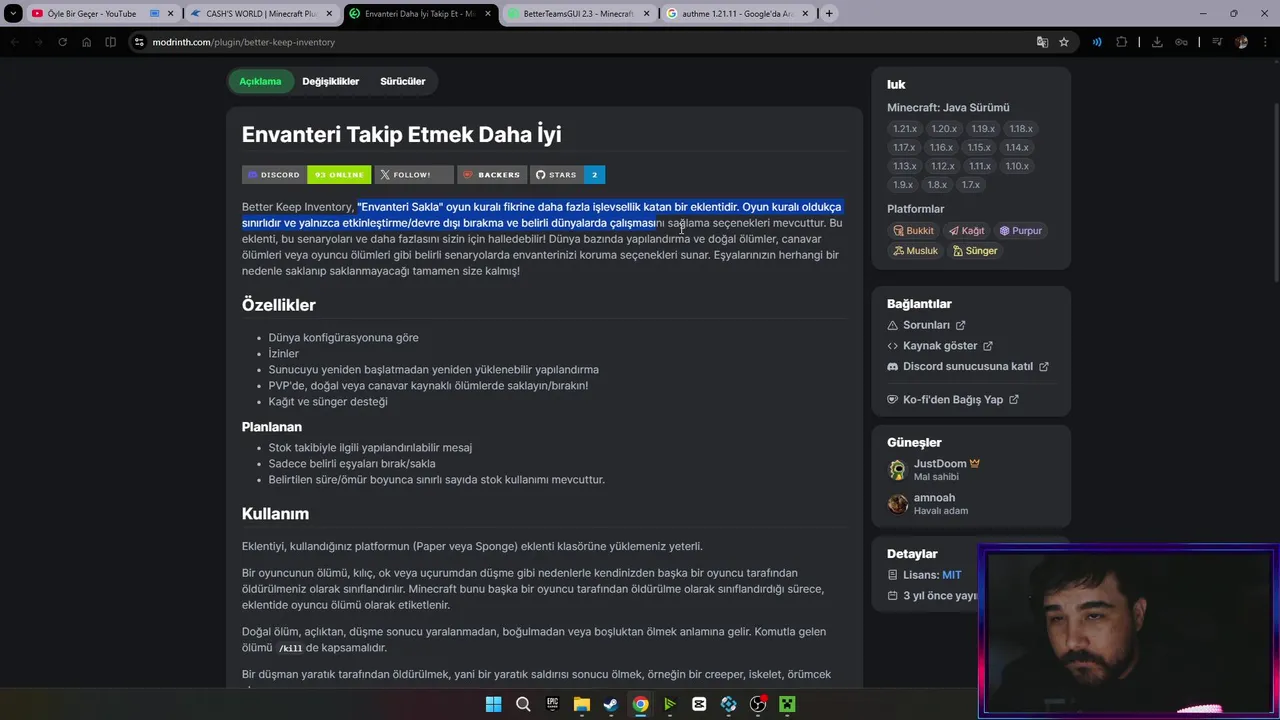The height and width of the screenshot is (720, 1280).
Task: Click the X Follow badge
Action: click(414, 174)
